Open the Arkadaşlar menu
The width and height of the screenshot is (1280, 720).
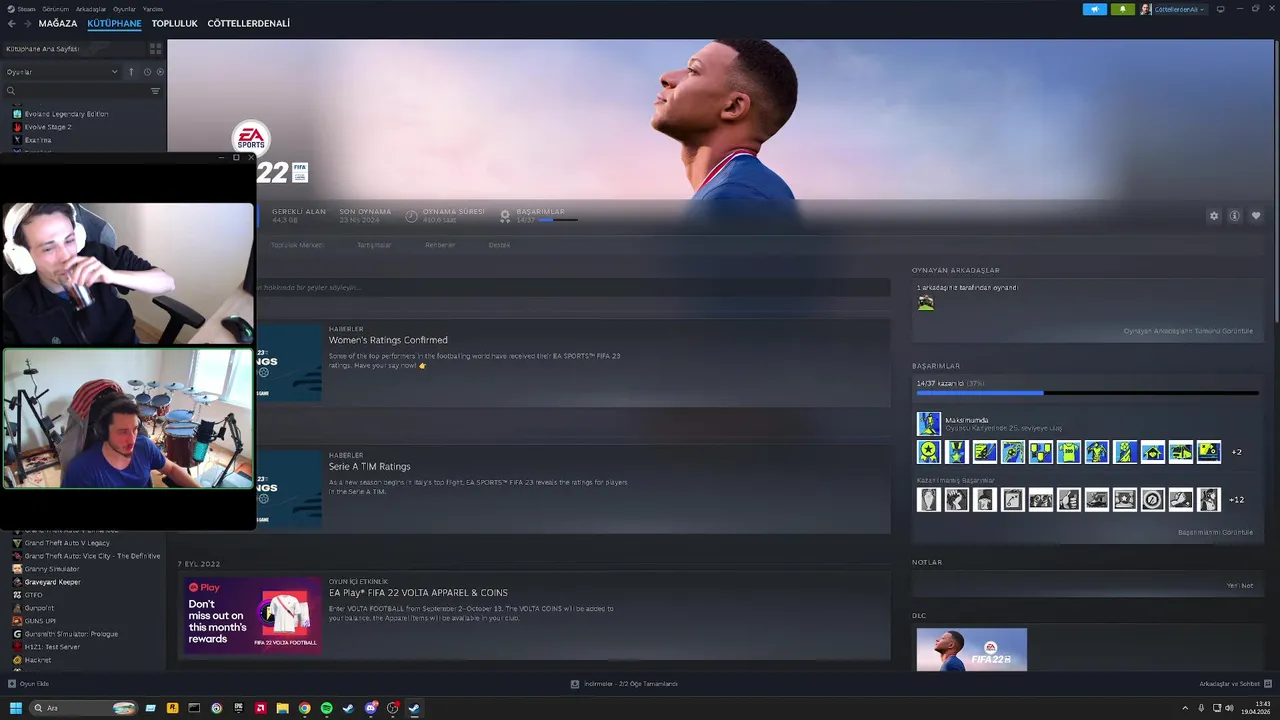tap(91, 9)
